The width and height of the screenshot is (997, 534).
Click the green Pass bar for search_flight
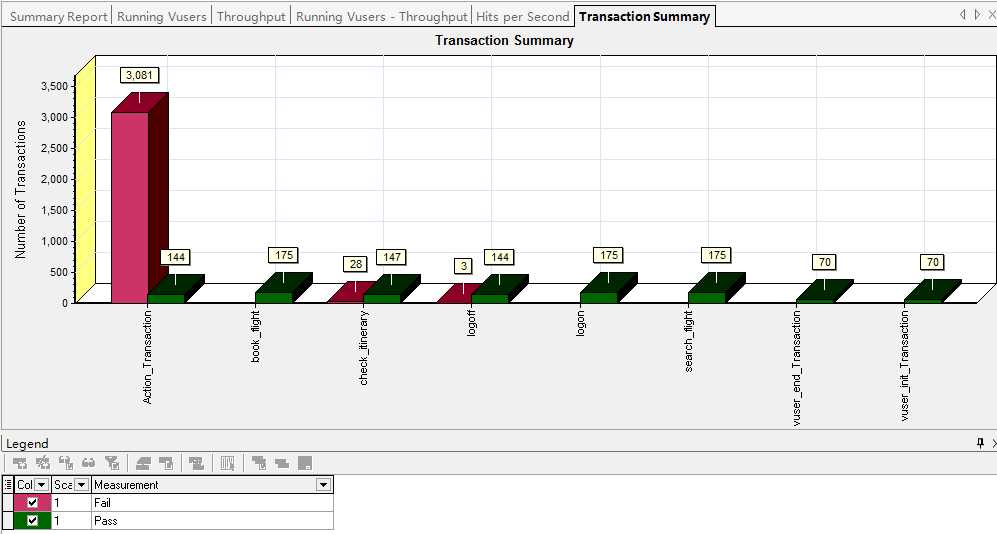tap(706, 298)
